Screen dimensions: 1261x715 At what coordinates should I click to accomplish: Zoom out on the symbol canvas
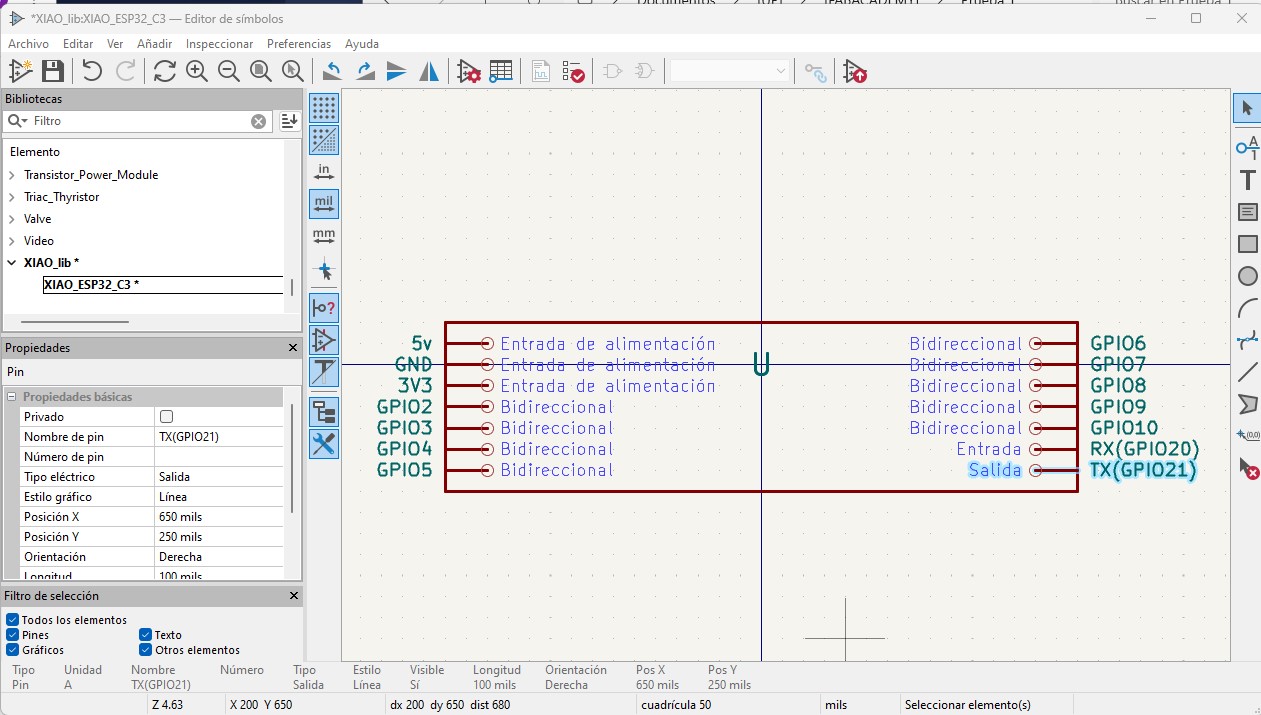coord(228,71)
